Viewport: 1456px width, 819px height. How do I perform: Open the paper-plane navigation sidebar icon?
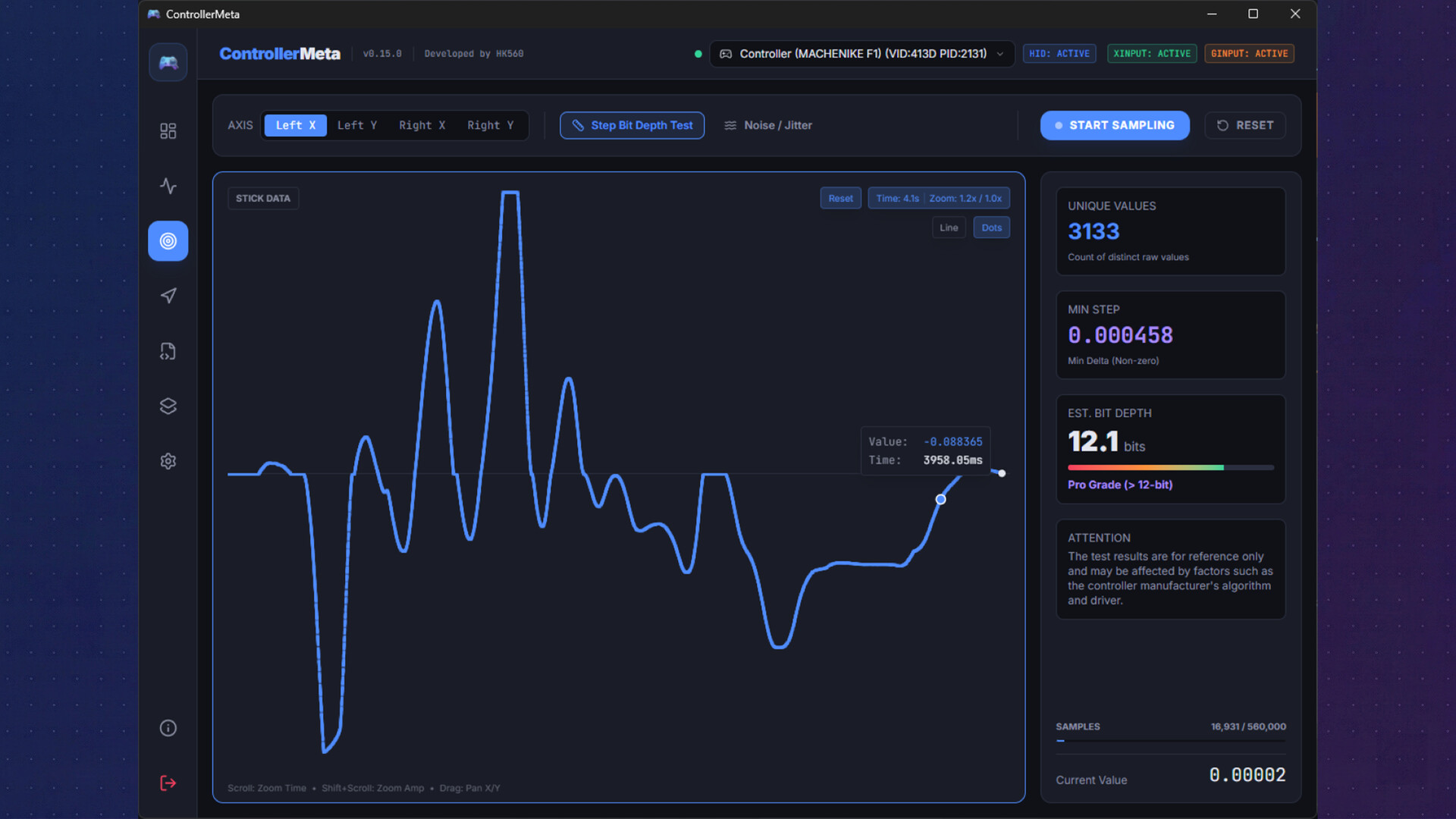click(x=168, y=296)
